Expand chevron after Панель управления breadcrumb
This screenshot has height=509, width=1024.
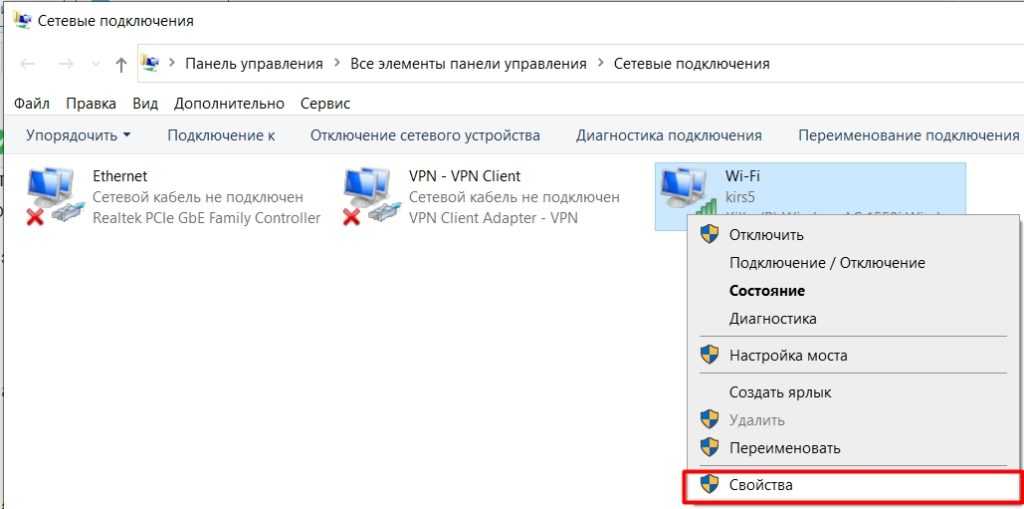tap(337, 63)
